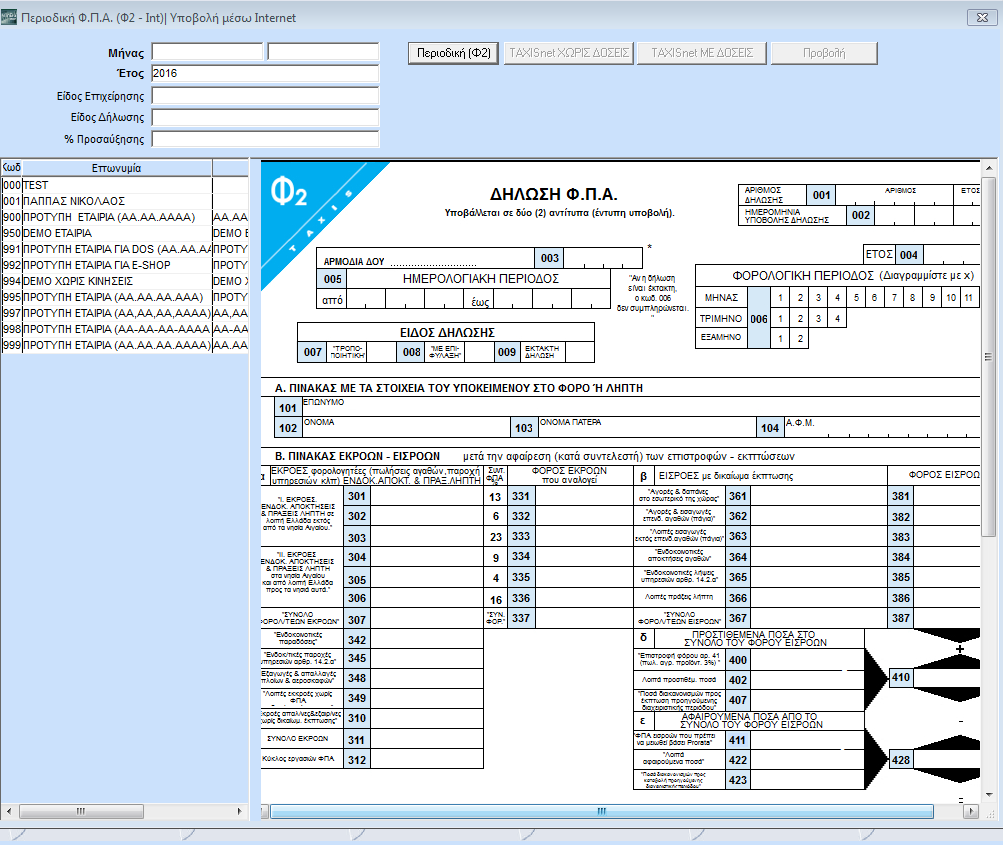Click the form preview horizontal scrollbar thumb

(601, 811)
